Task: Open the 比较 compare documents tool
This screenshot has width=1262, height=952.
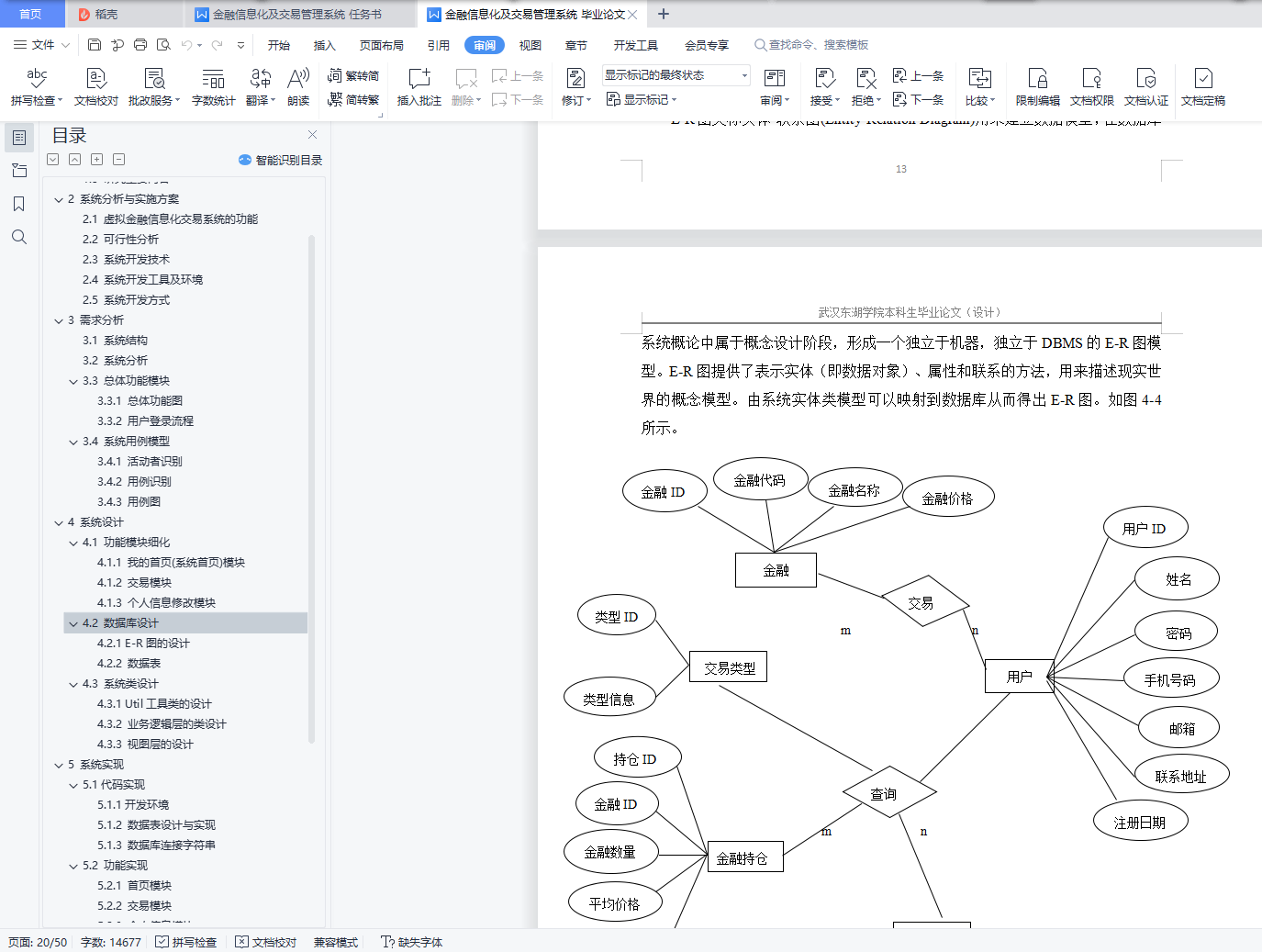Action: pos(980,87)
